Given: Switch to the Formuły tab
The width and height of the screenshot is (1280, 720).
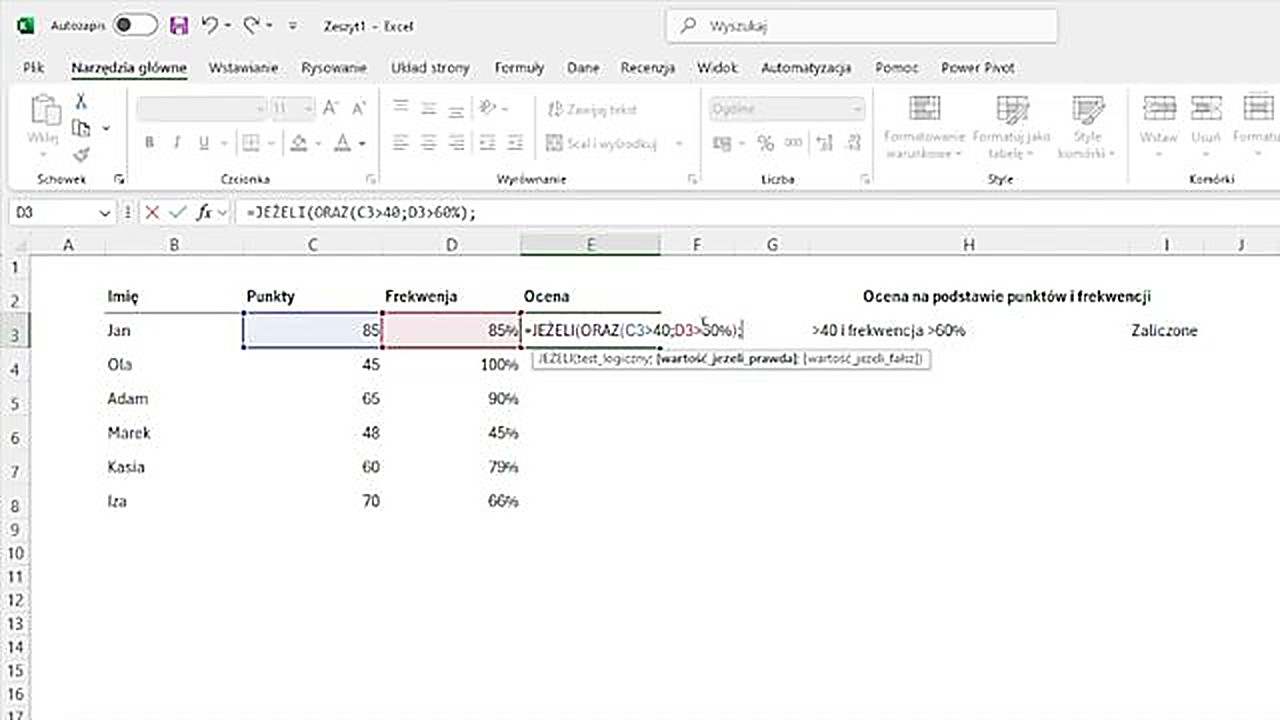Looking at the screenshot, I should coord(519,68).
